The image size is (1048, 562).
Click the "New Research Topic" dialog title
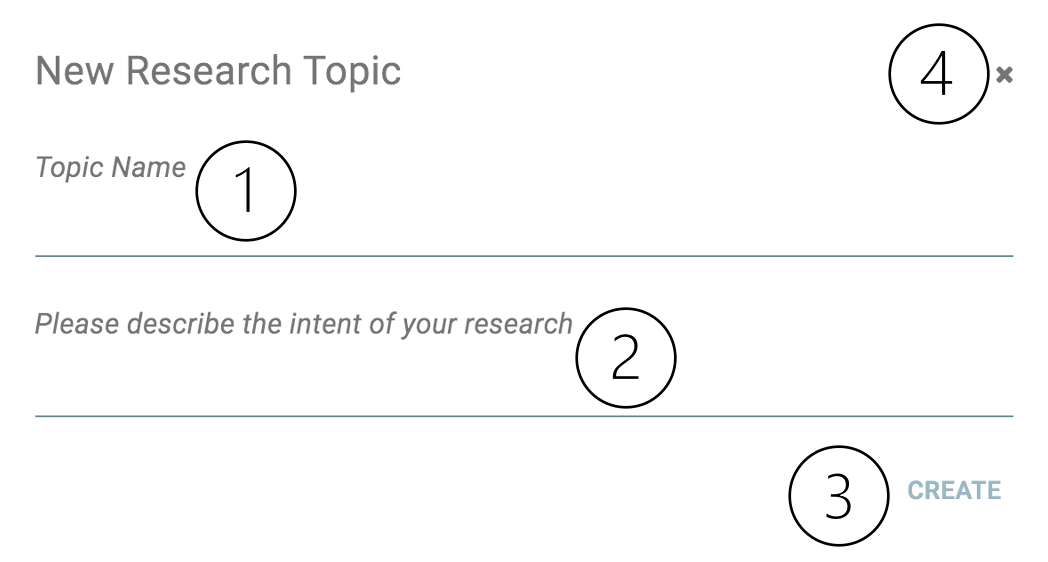(218, 72)
